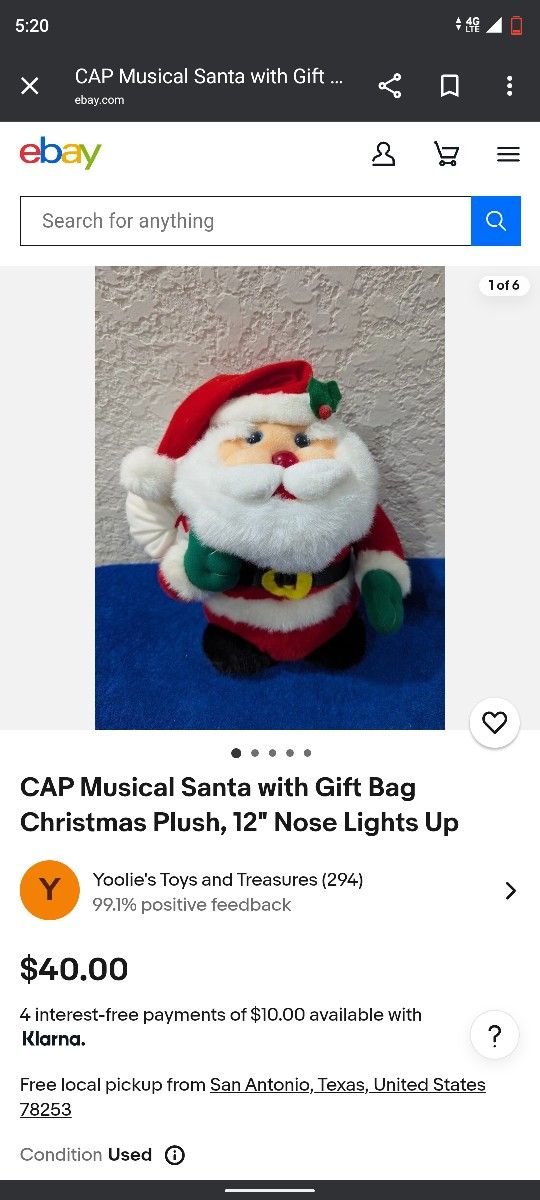This screenshot has width=540, height=1200.
Task: Open the hamburger navigation menu
Action: point(508,154)
